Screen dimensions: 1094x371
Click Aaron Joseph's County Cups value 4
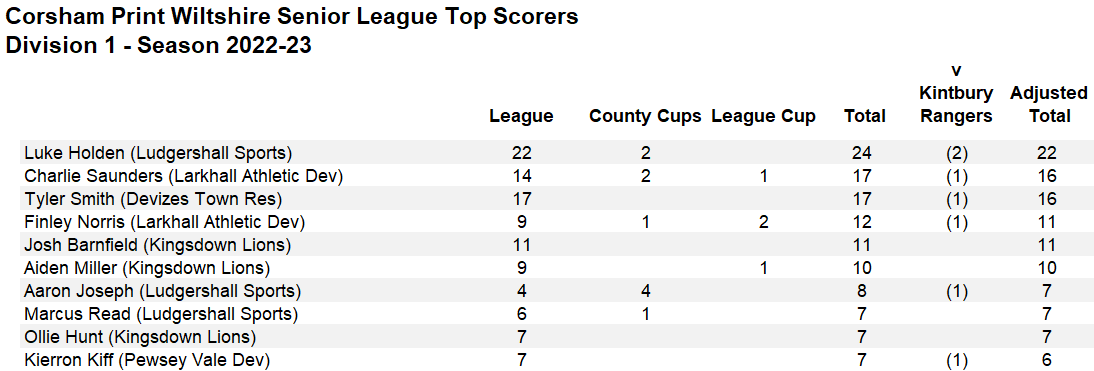pyautogui.click(x=645, y=291)
